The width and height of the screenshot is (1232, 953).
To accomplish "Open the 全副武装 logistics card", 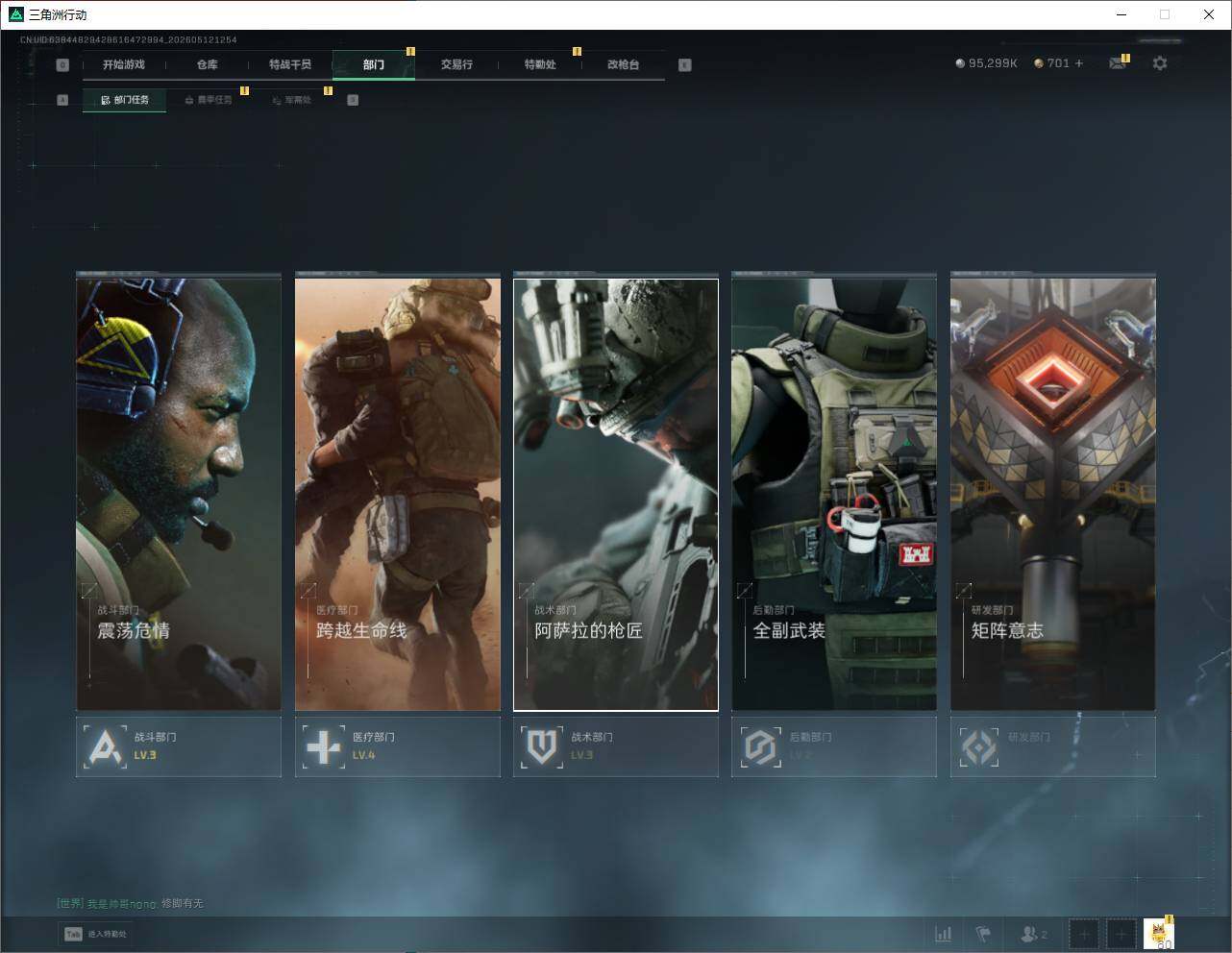I will tap(834, 494).
